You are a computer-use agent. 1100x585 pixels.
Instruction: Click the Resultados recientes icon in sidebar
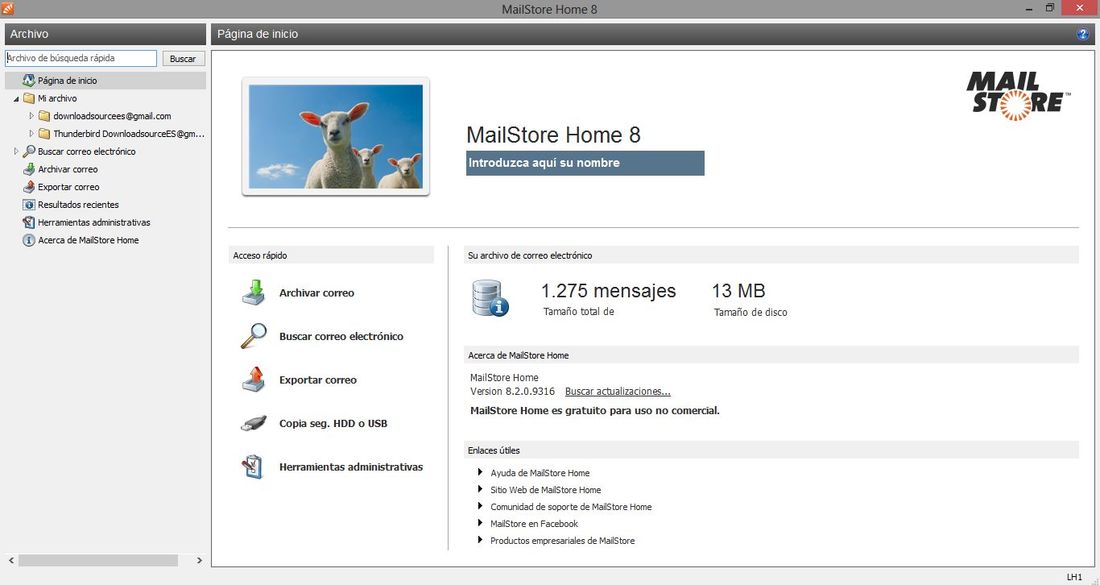pyautogui.click(x=29, y=205)
